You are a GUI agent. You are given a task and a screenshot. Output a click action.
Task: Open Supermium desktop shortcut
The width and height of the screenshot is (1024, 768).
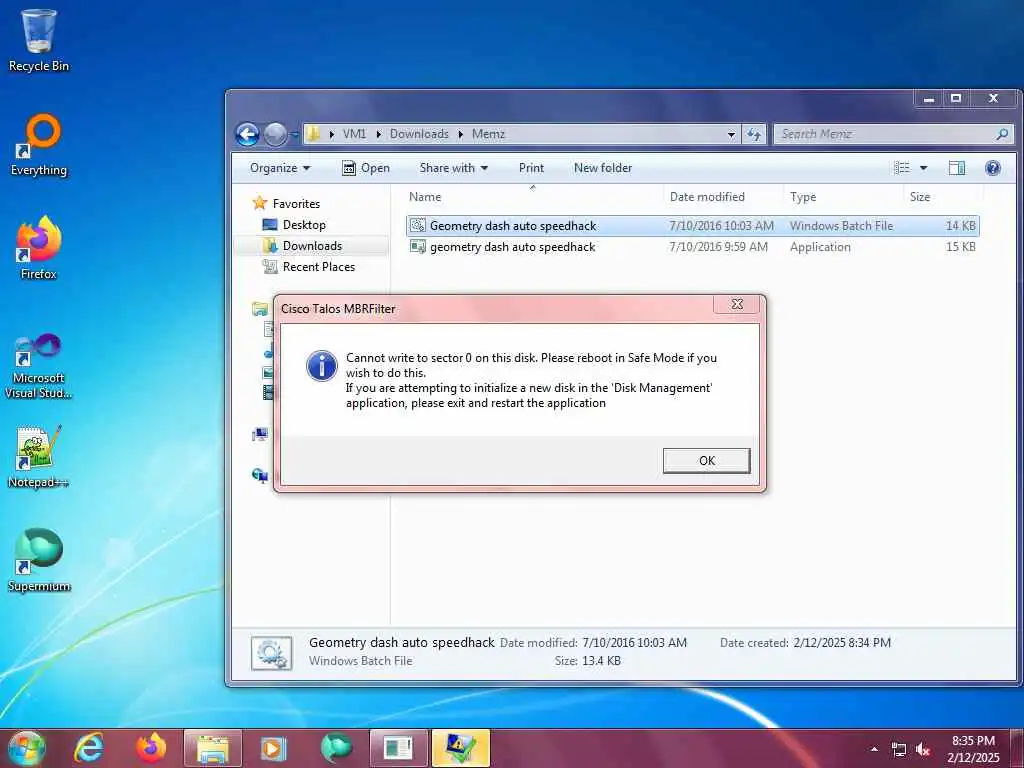pyautogui.click(x=39, y=560)
